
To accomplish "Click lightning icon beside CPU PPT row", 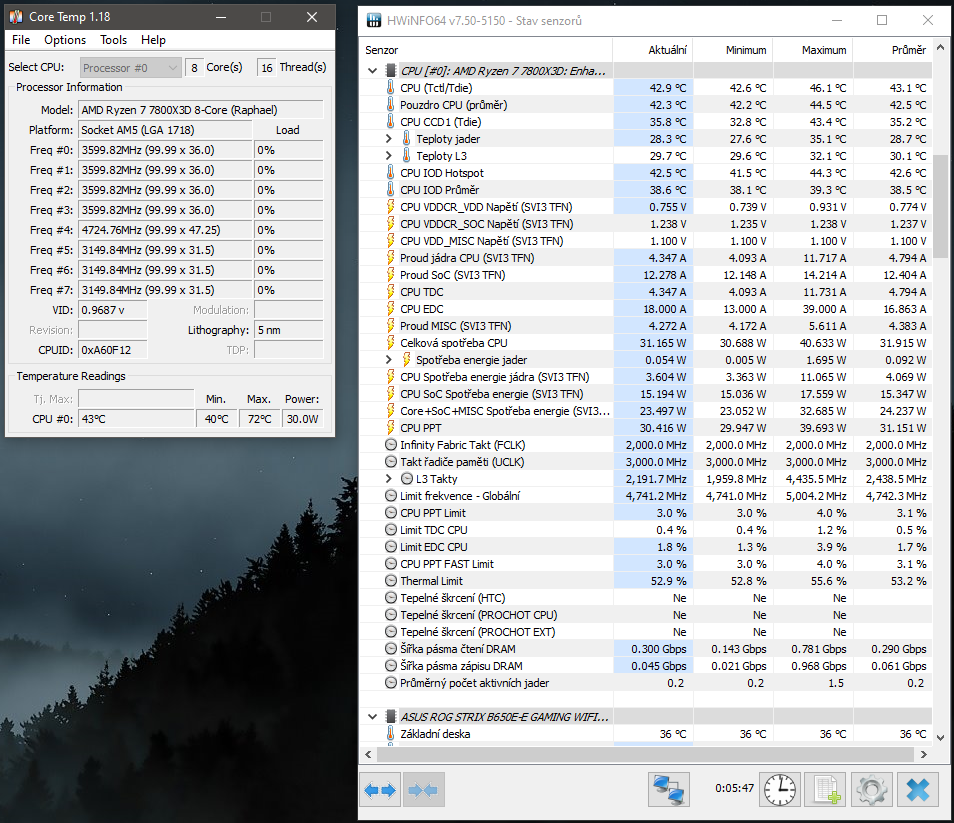I will coord(391,428).
